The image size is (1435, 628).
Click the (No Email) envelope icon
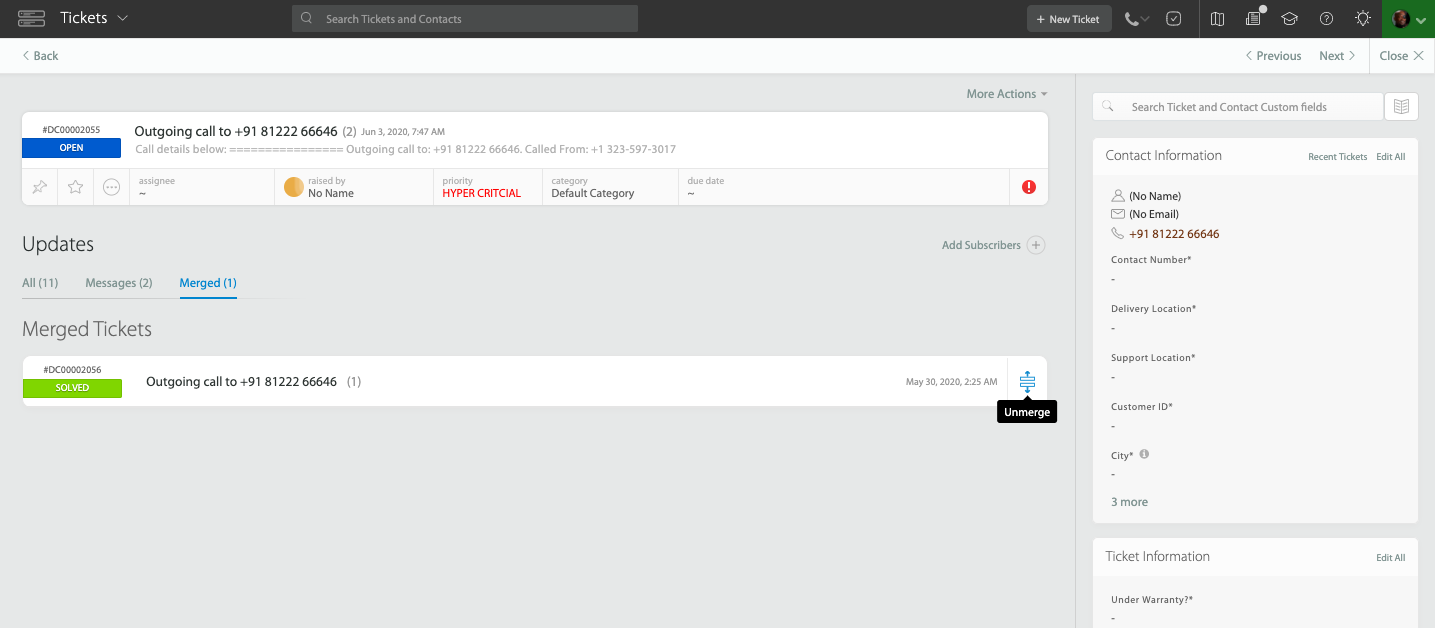click(x=1118, y=214)
